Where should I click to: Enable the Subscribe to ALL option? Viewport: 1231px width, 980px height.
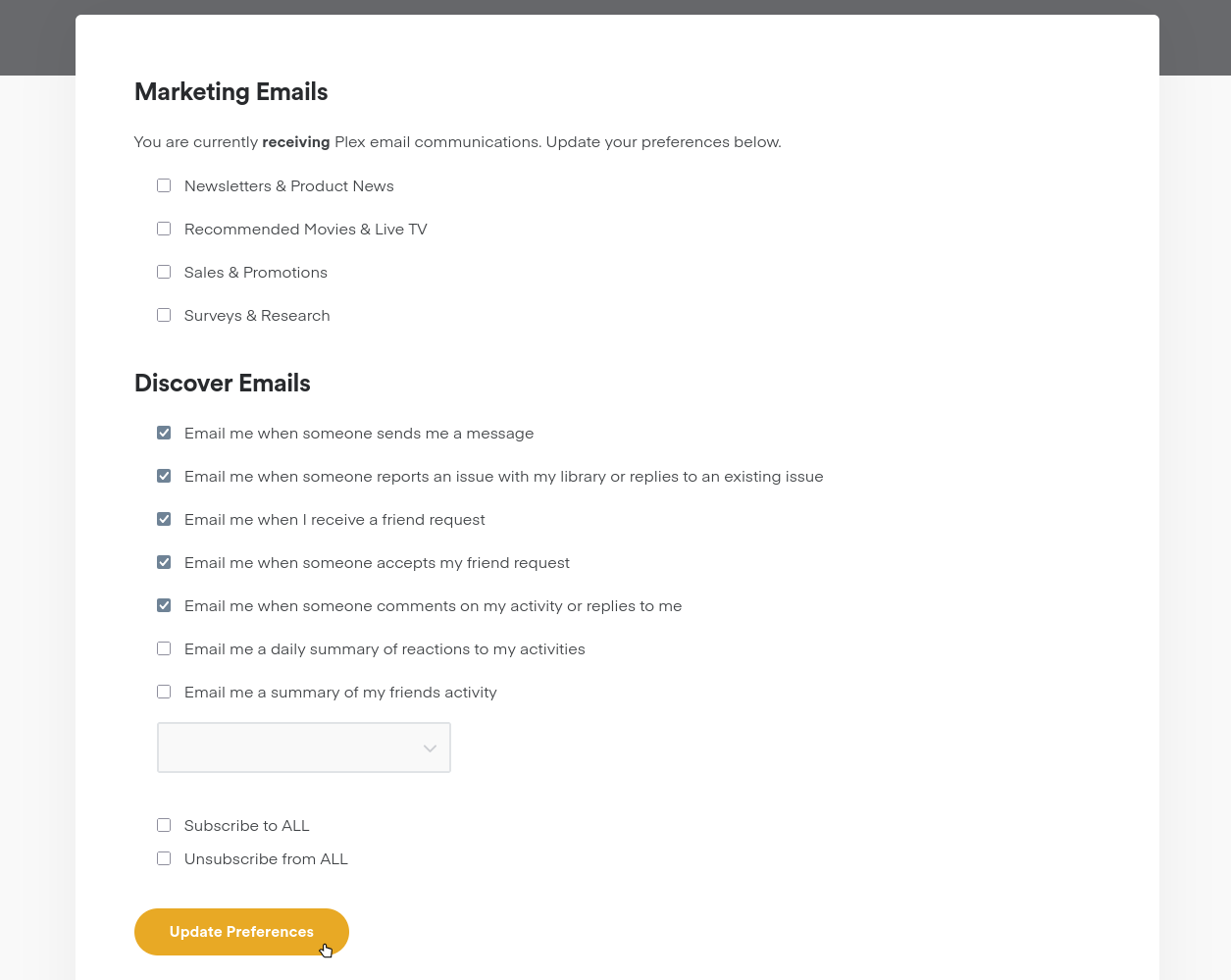pos(164,825)
